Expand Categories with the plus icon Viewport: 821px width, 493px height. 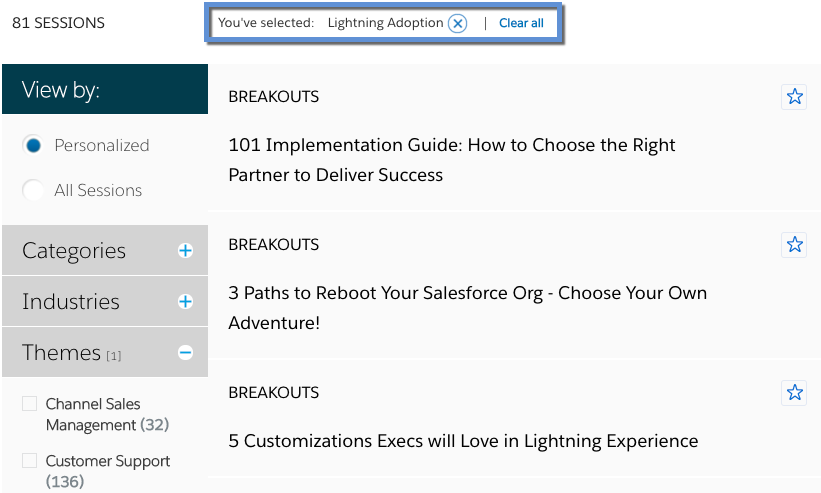click(x=185, y=251)
